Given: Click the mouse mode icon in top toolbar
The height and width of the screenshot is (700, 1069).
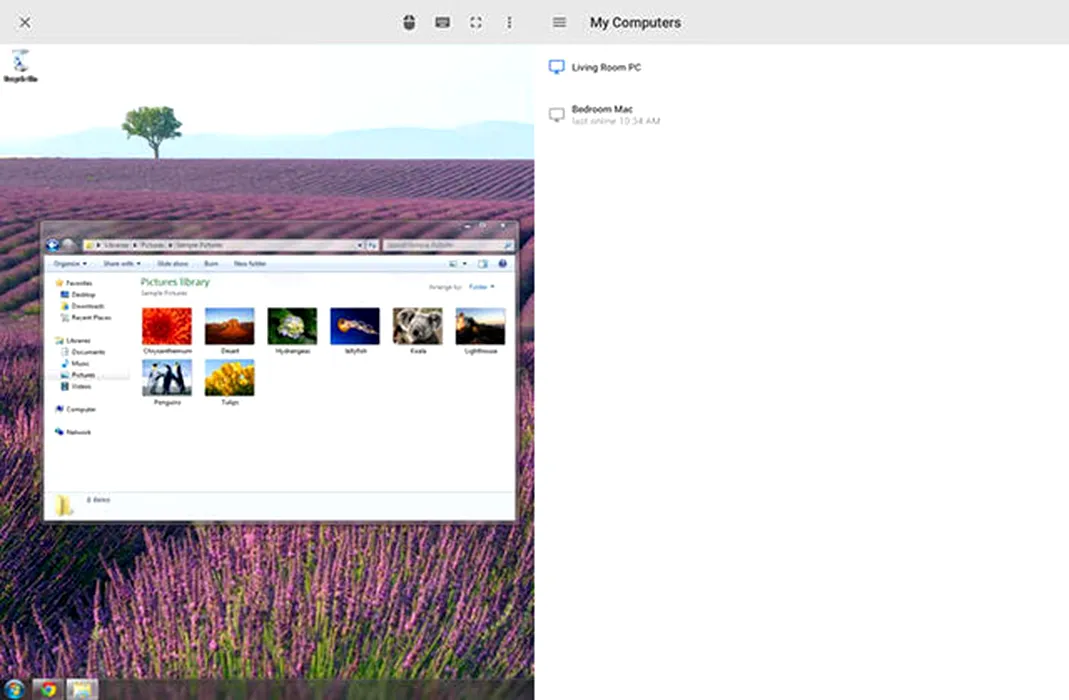Looking at the screenshot, I should click(x=409, y=22).
